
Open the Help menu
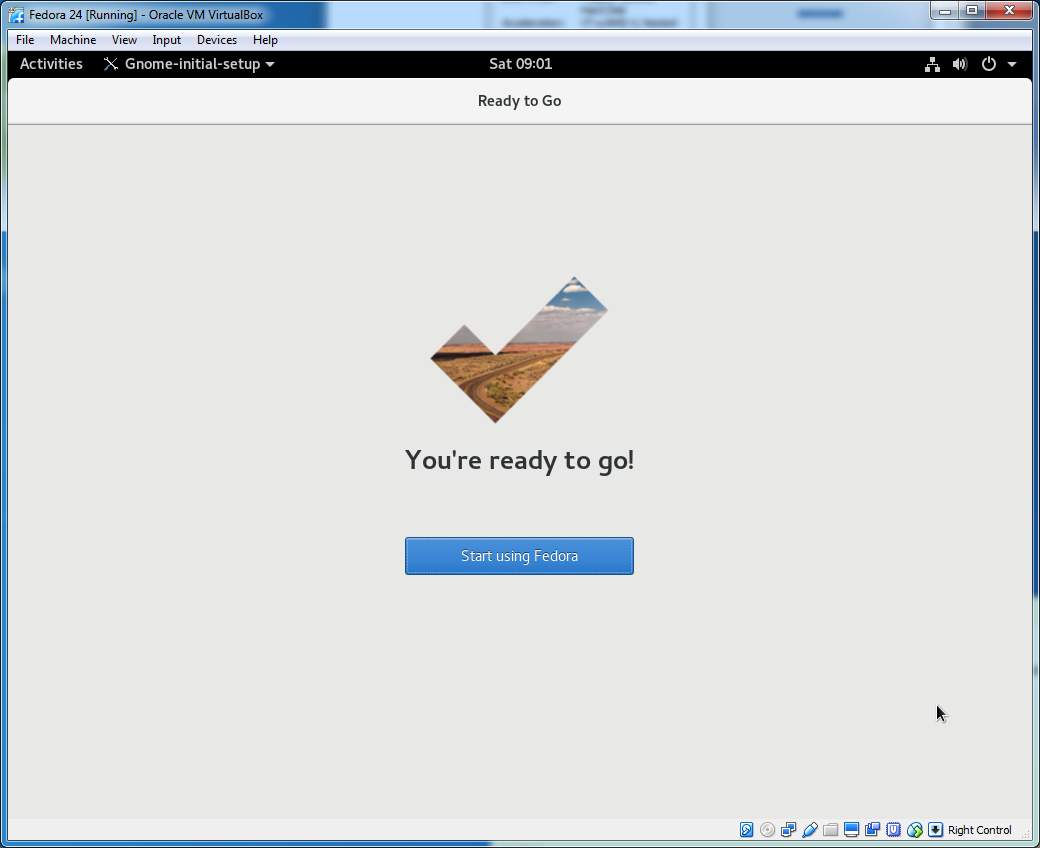pyautogui.click(x=265, y=40)
